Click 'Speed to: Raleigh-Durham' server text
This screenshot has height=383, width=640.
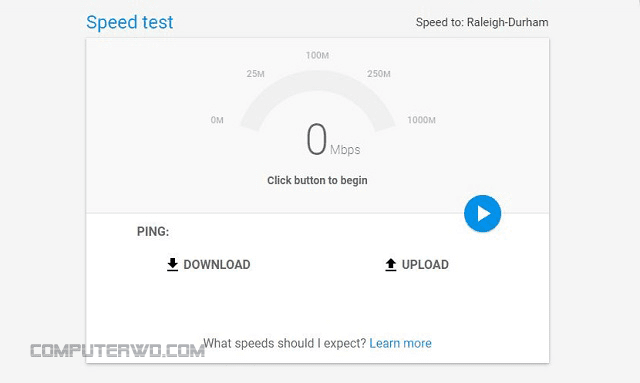(x=482, y=22)
